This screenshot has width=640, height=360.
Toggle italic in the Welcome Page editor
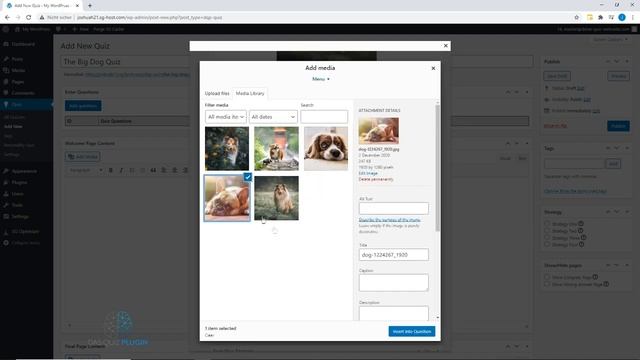tap(121, 170)
